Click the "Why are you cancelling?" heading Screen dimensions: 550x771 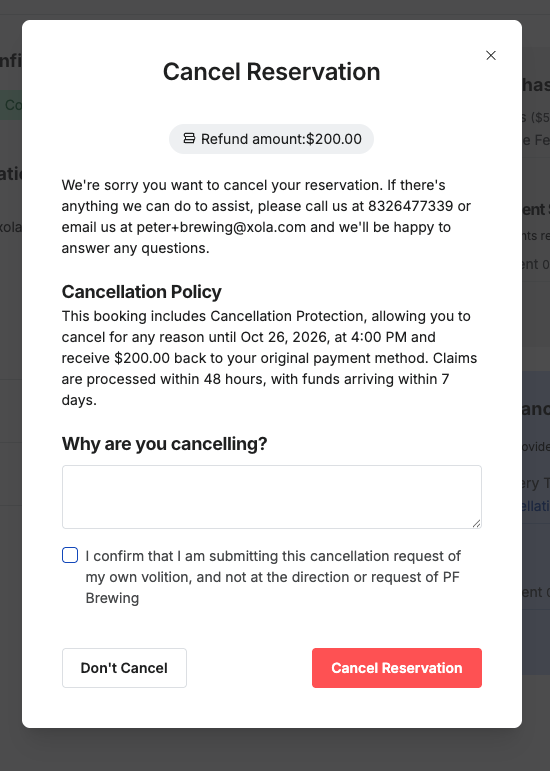(x=165, y=444)
